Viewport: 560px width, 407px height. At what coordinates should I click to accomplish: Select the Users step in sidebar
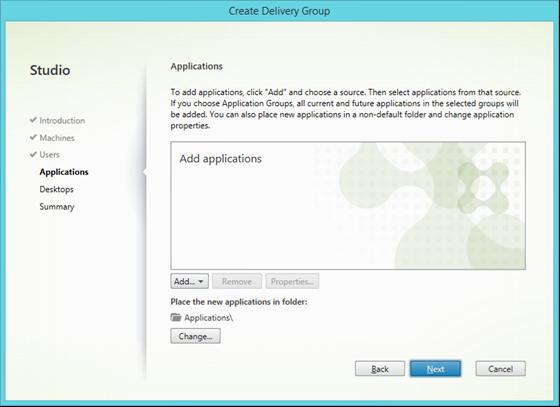tap(49, 155)
